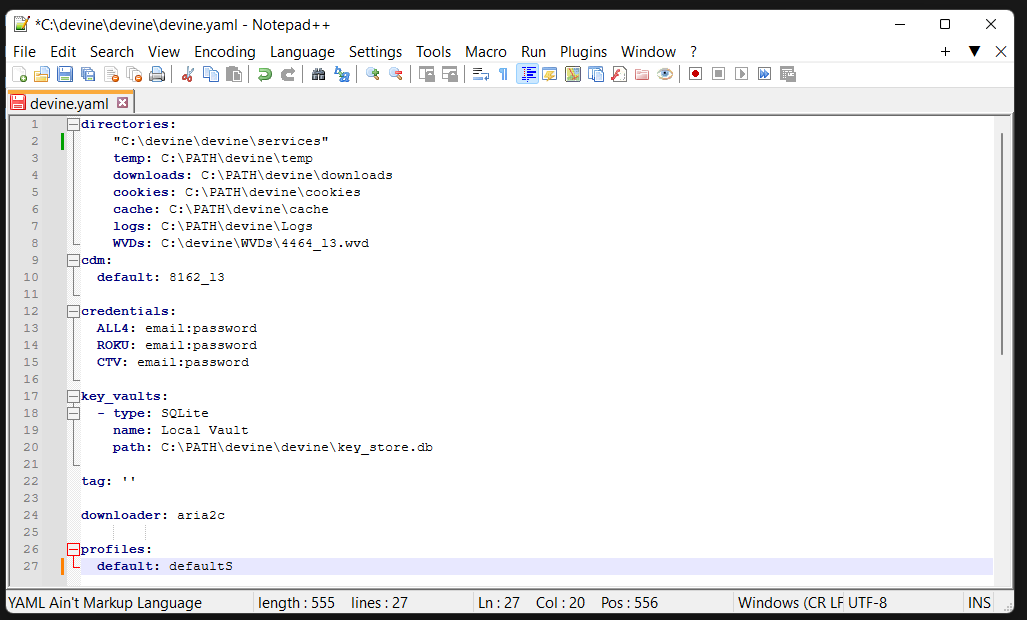
Task: Collapse the '- type: SQLite' fold marker
Action: (x=73, y=414)
